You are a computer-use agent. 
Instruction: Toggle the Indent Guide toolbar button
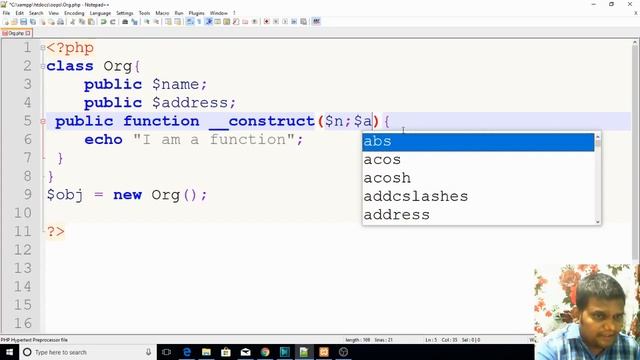coord(208,22)
